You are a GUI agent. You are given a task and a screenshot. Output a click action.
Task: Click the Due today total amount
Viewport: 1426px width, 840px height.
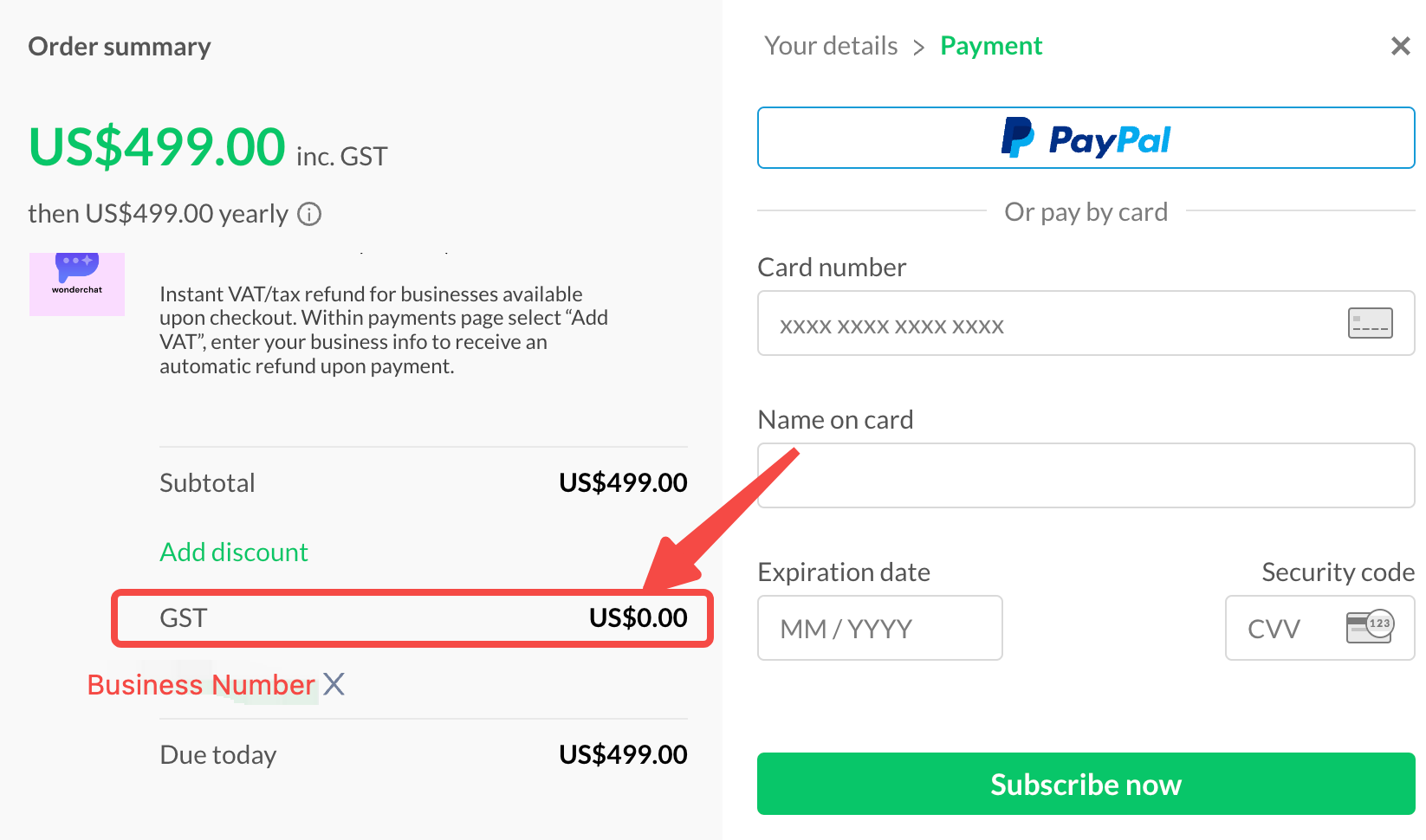[623, 755]
